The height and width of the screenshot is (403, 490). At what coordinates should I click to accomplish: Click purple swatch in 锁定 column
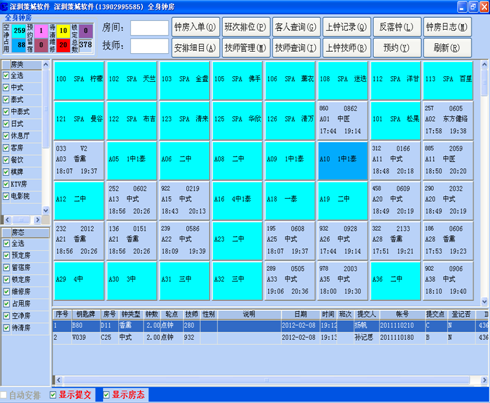coord(85,31)
